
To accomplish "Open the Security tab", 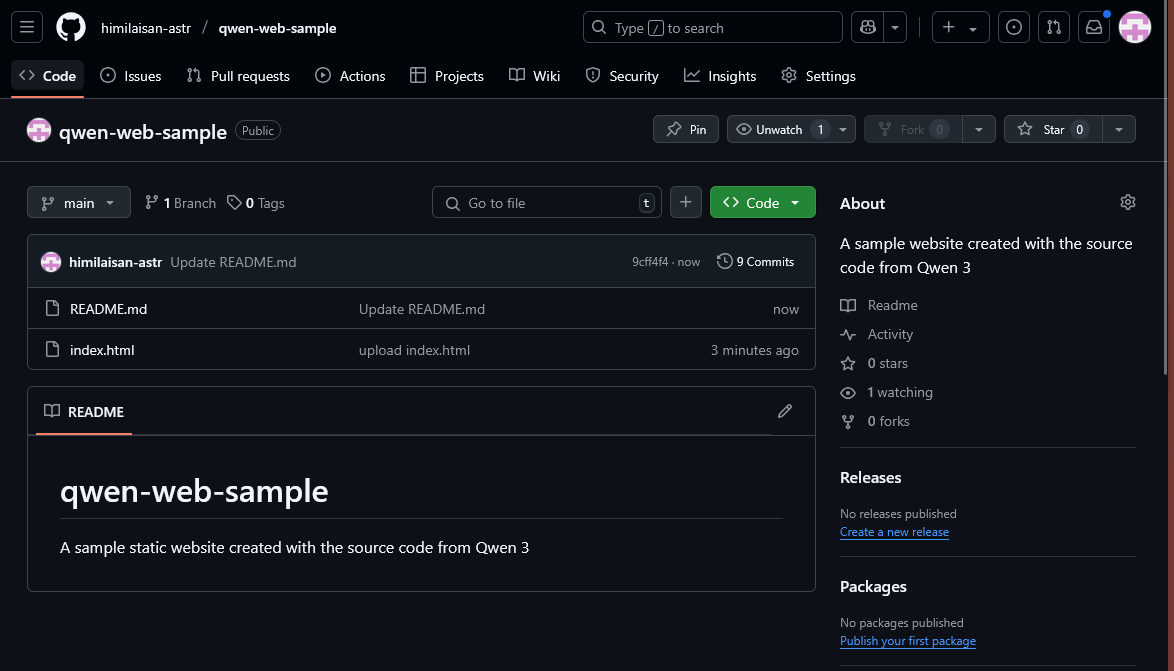I will coord(622,76).
